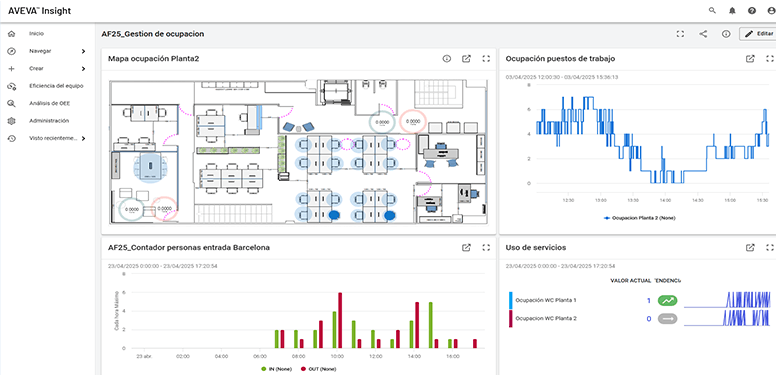Click the Editar button
Viewport: 776px width, 375px height.
pyautogui.click(x=758, y=34)
